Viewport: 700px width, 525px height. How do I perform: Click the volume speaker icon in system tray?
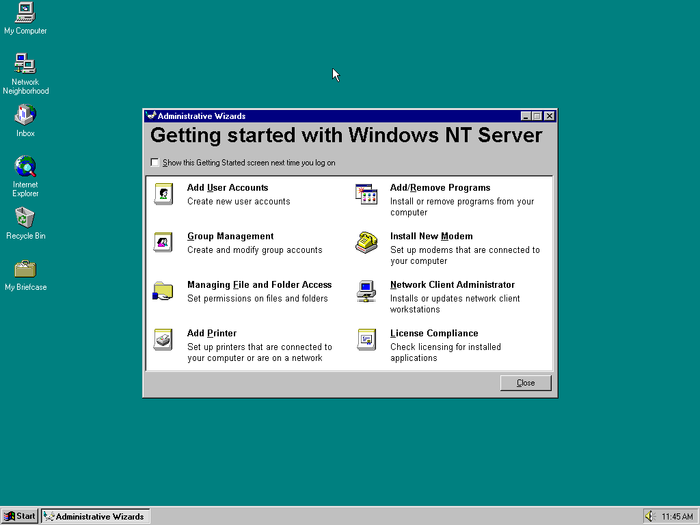pyautogui.click(x=649, y=516)
